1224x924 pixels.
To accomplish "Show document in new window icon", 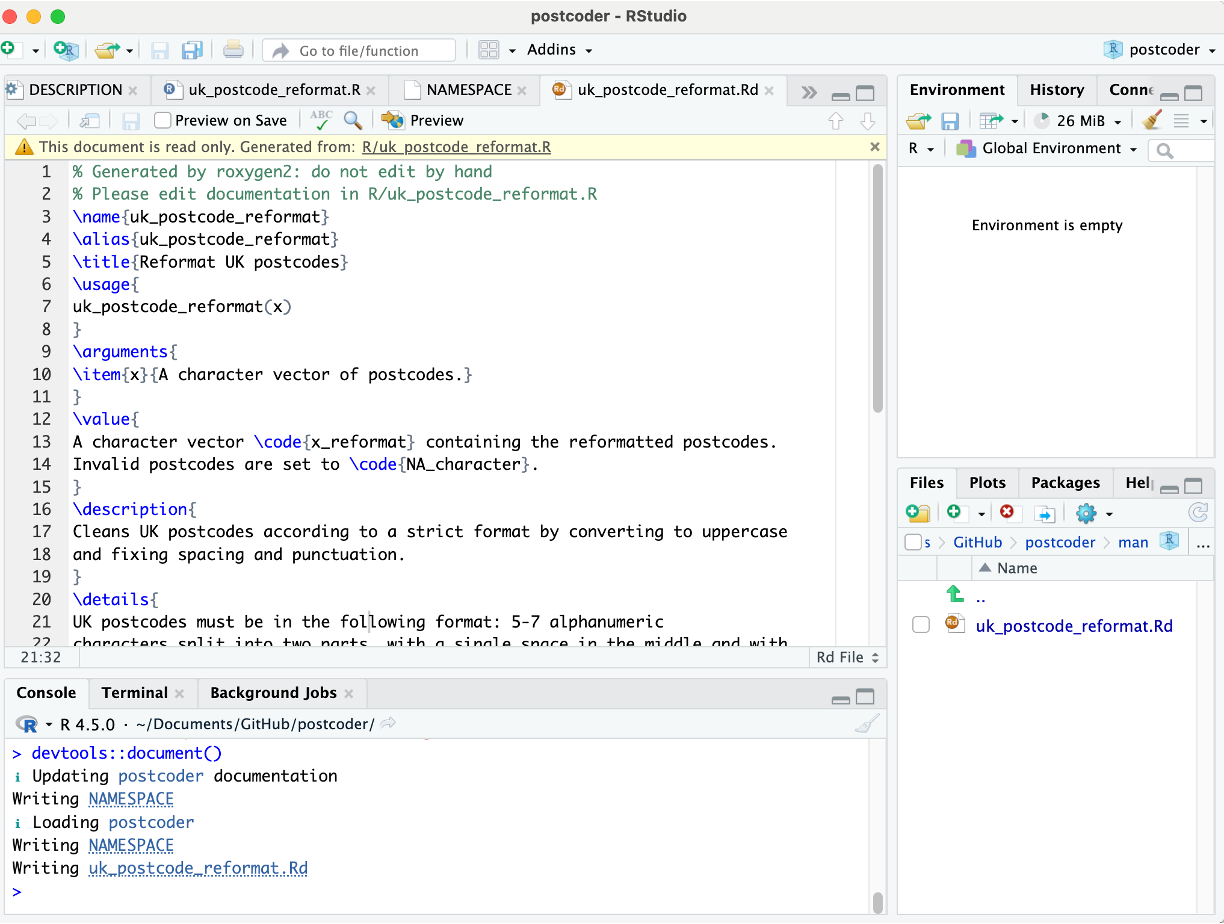I will [90, 121].
